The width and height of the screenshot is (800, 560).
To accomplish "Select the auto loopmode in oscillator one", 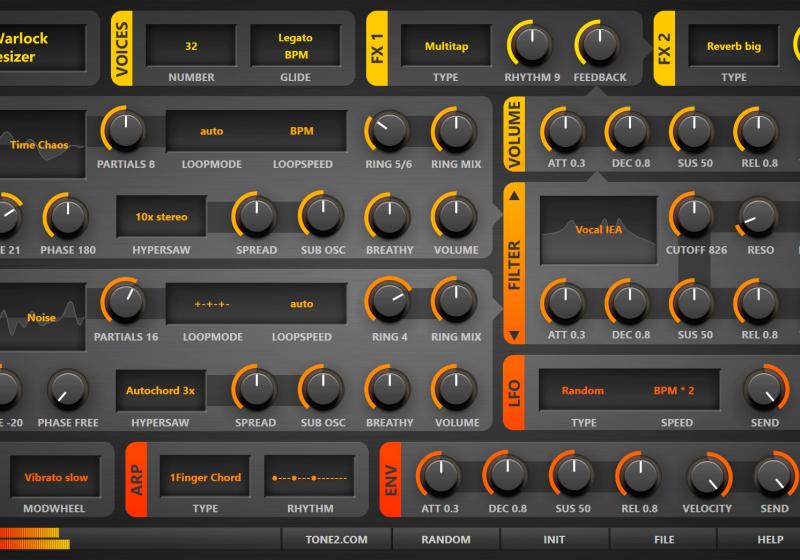I will point(211,131).
